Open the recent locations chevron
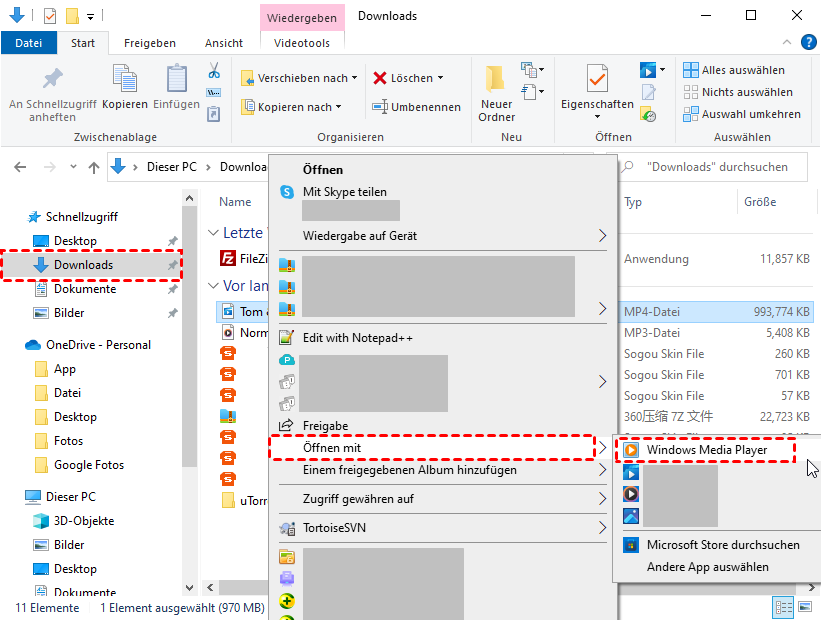821x620 pixels. [x=73, y=167]
